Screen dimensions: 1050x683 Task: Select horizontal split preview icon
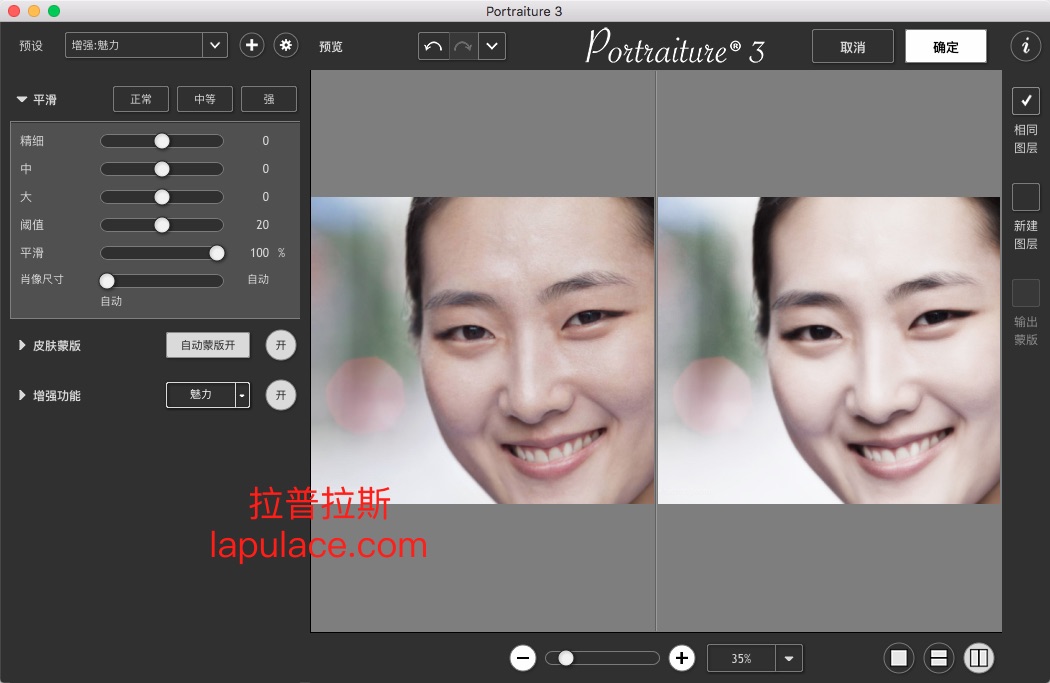(939, 658)
